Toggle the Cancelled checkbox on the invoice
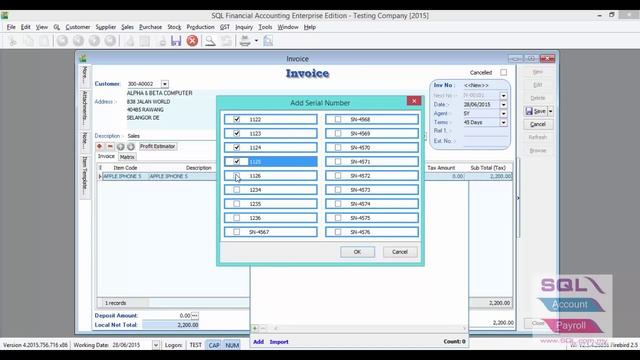640x360 pixels. (x=504, y=72)
